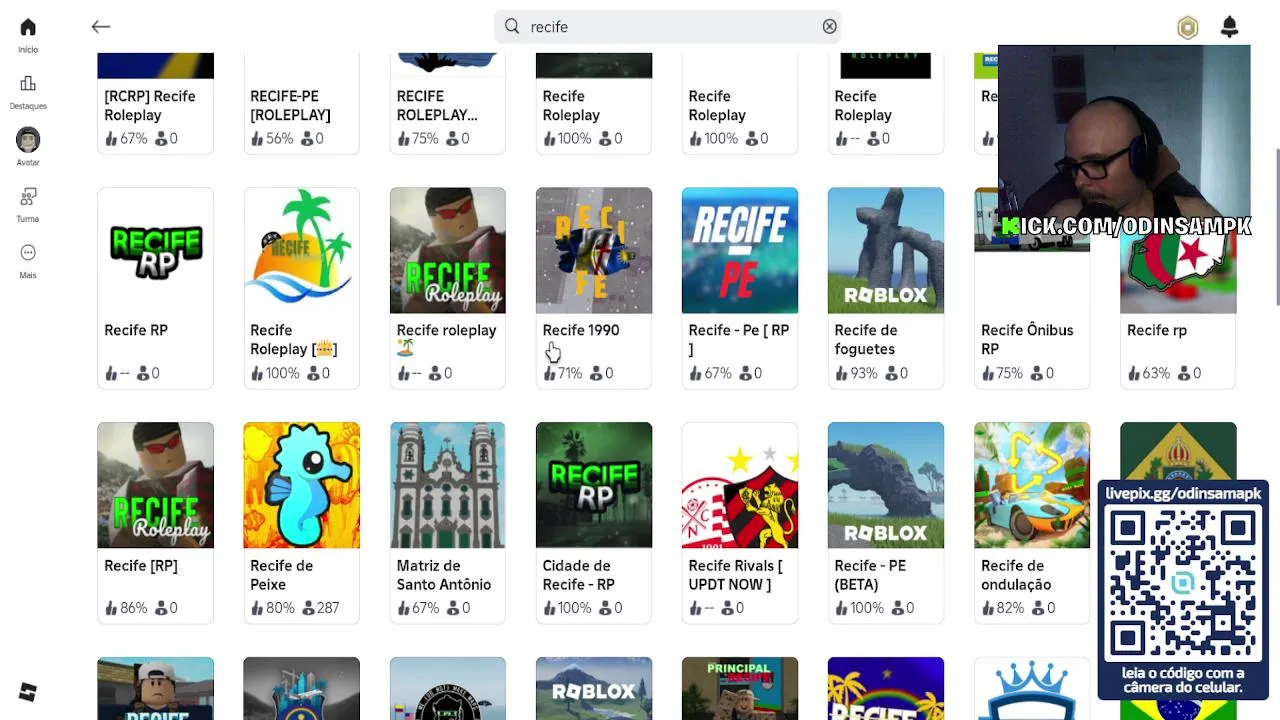Open the Turma group icon
Viewport: 1280px width, 720px height.
[28, 197]
